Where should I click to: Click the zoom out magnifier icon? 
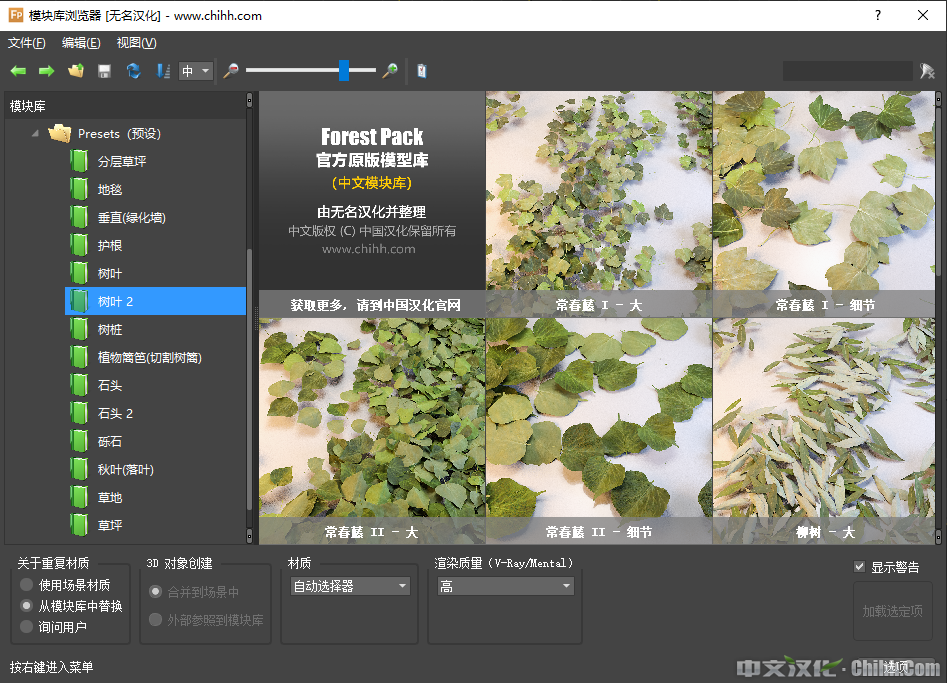tap(231, 71)
